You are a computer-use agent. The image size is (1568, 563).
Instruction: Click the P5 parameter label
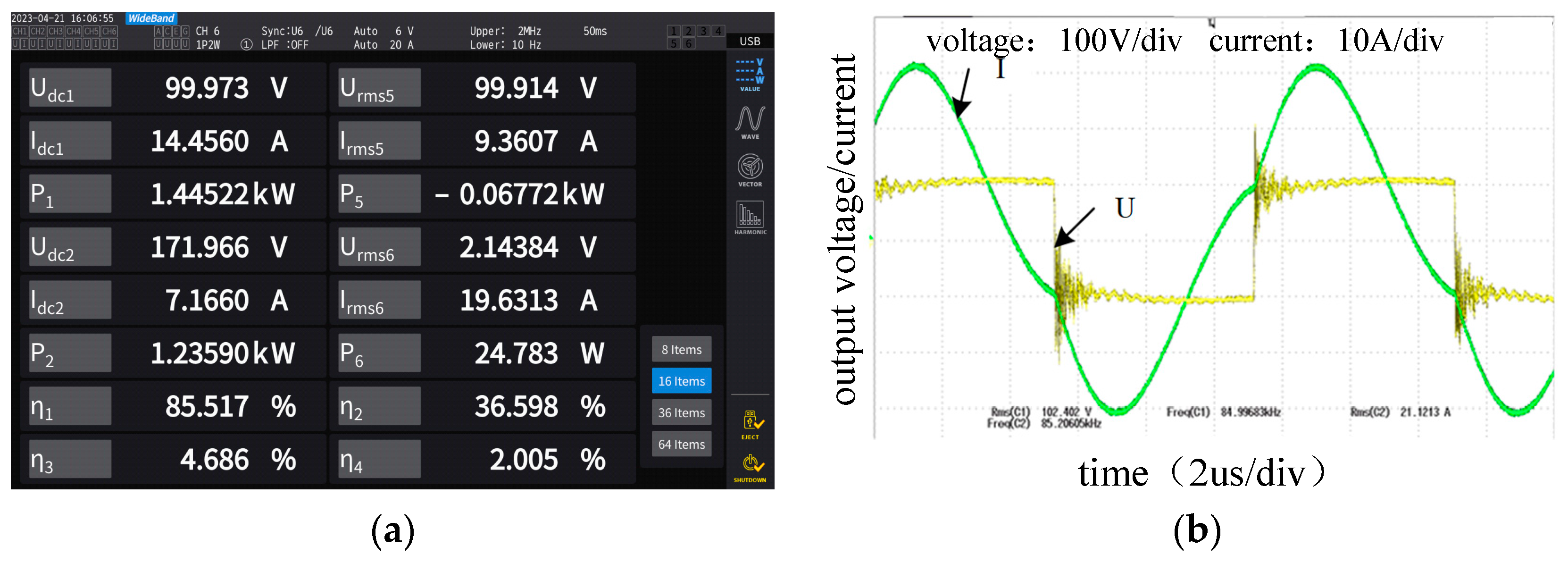pos(380,194)
